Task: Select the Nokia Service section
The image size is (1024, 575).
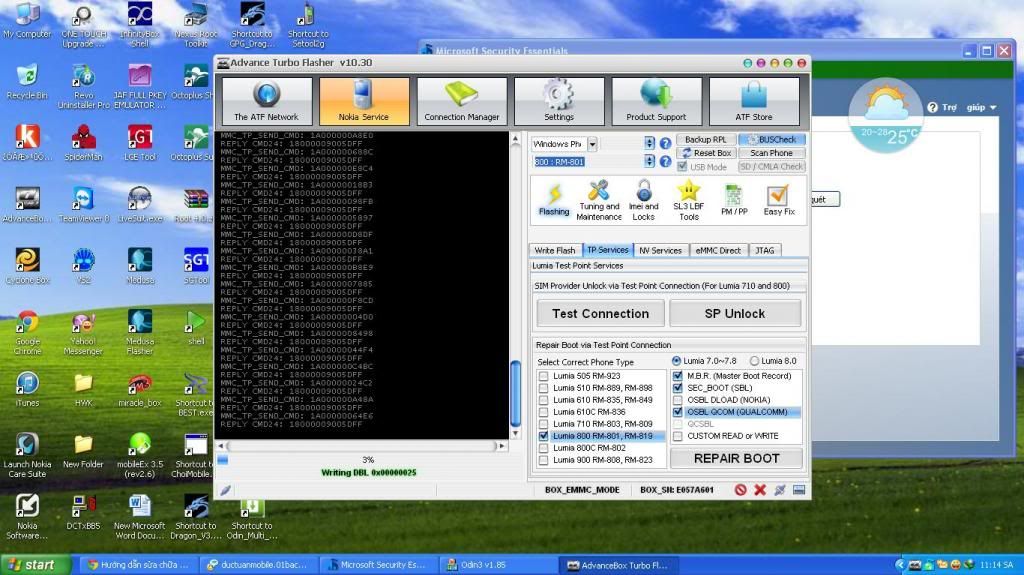Action: point(364,101)
